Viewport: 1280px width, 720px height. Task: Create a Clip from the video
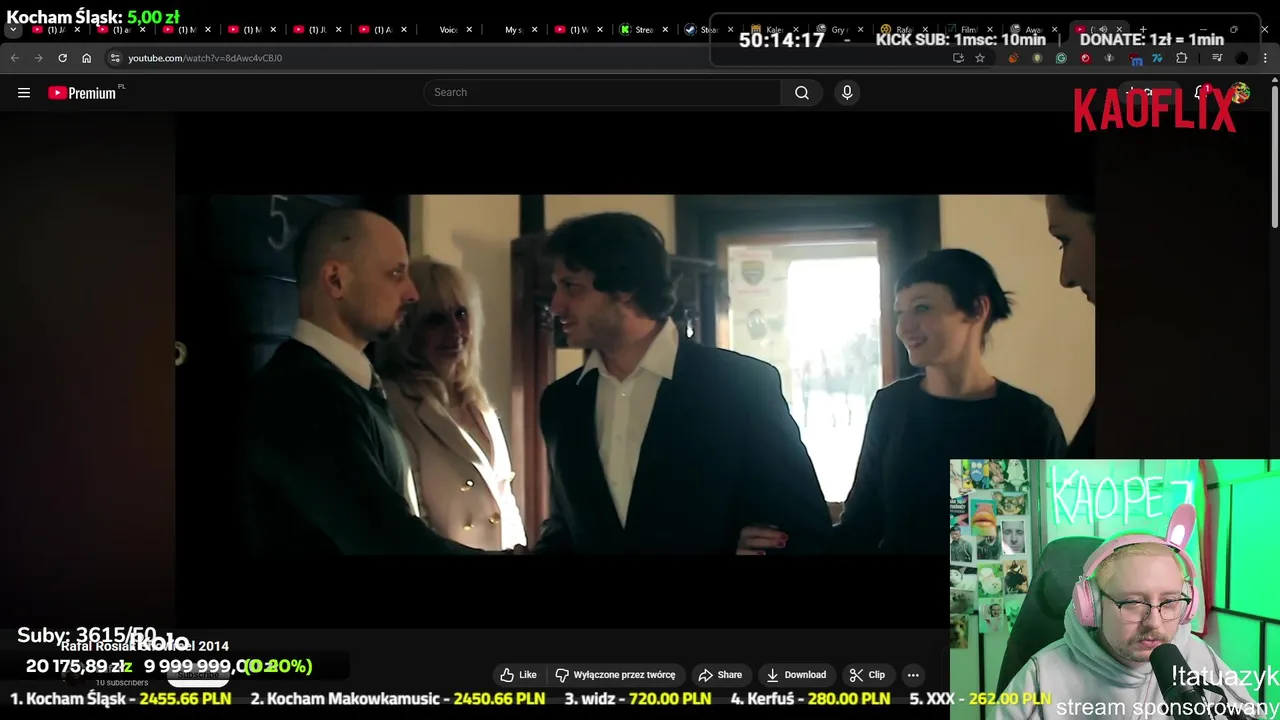867,675
